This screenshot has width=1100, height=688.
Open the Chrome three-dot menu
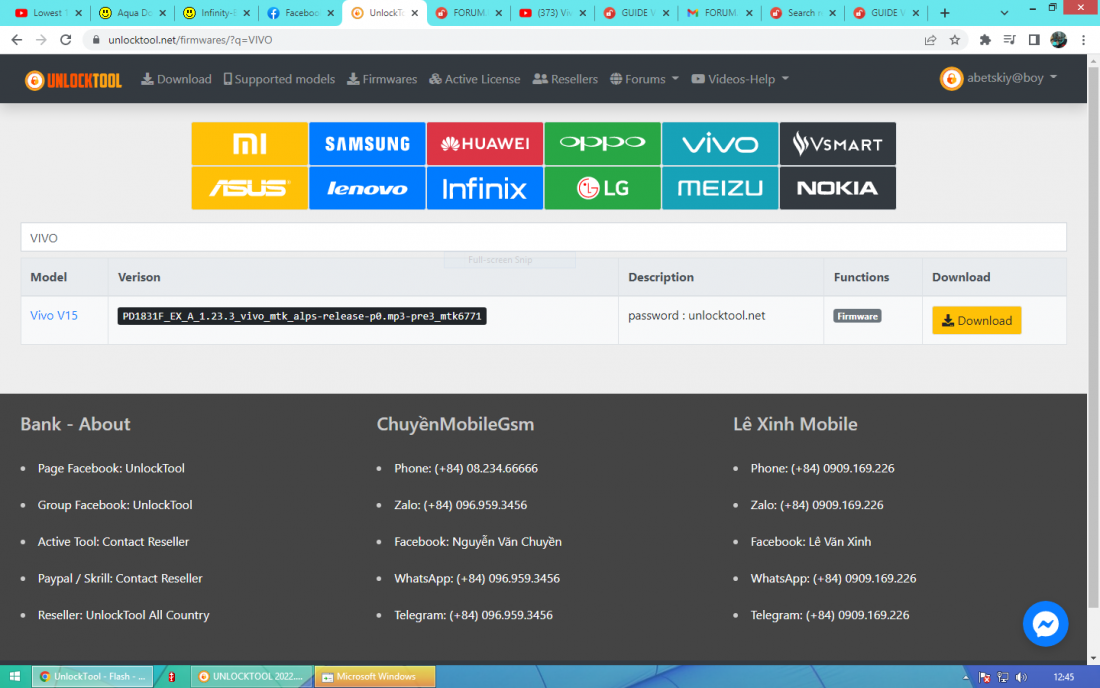point(1084,40)
